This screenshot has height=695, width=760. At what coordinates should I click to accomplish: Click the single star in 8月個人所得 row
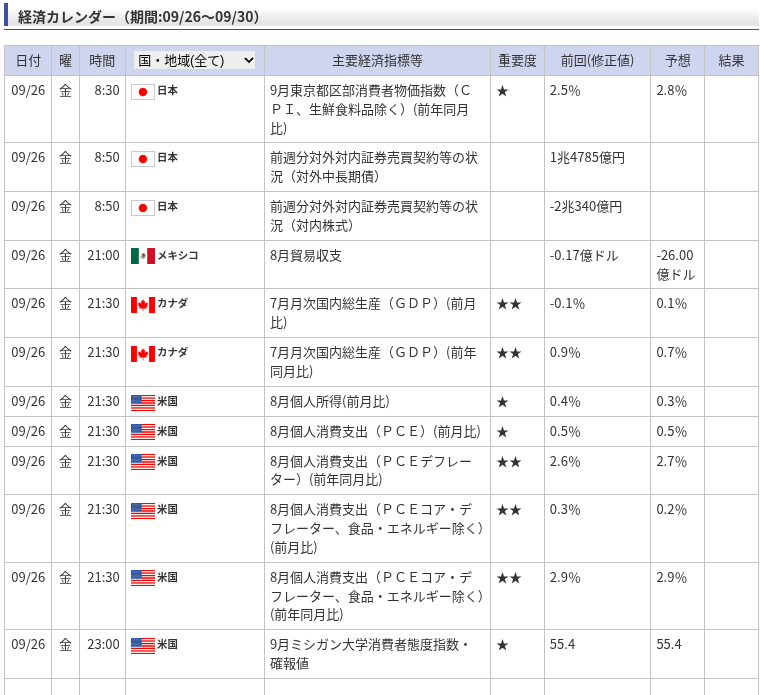502,402
